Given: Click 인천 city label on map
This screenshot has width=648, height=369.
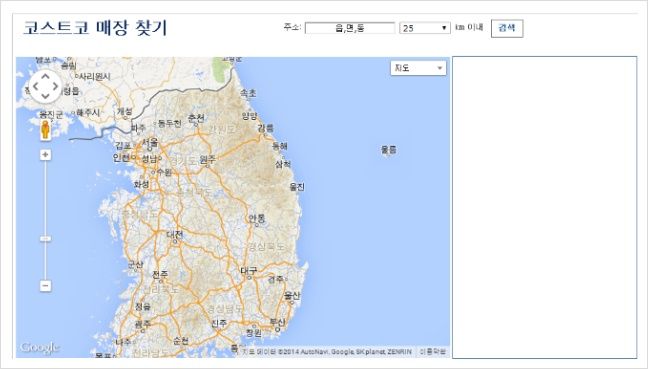Looking at the screenshot, I should pos(121,157).
